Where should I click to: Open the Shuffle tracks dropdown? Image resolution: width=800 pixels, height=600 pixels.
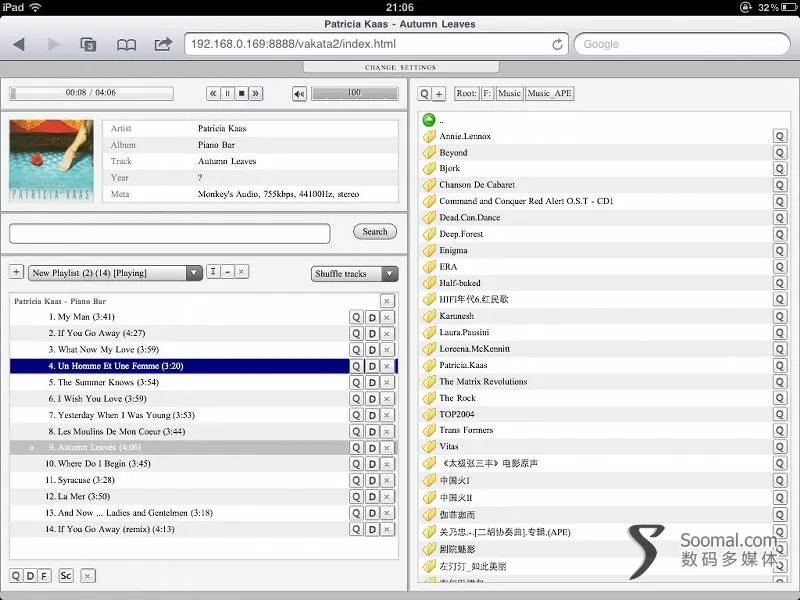[x=355, y=274]
